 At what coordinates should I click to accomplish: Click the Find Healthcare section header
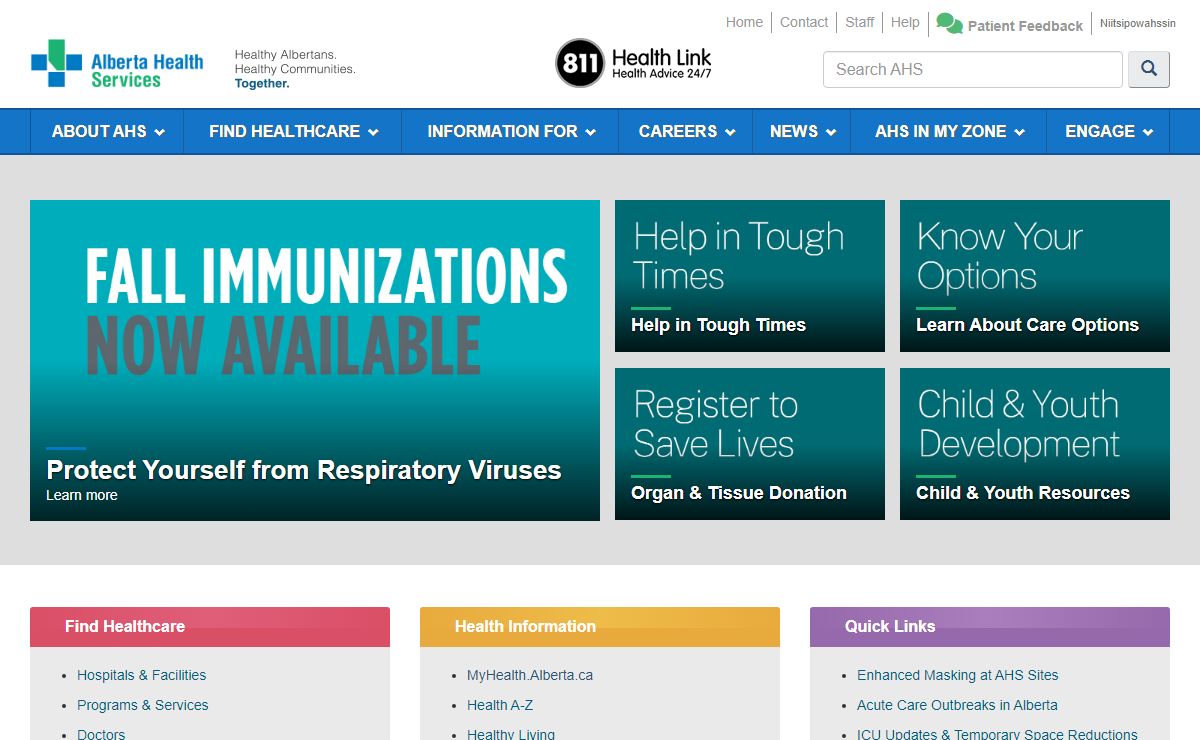(210, 626)
